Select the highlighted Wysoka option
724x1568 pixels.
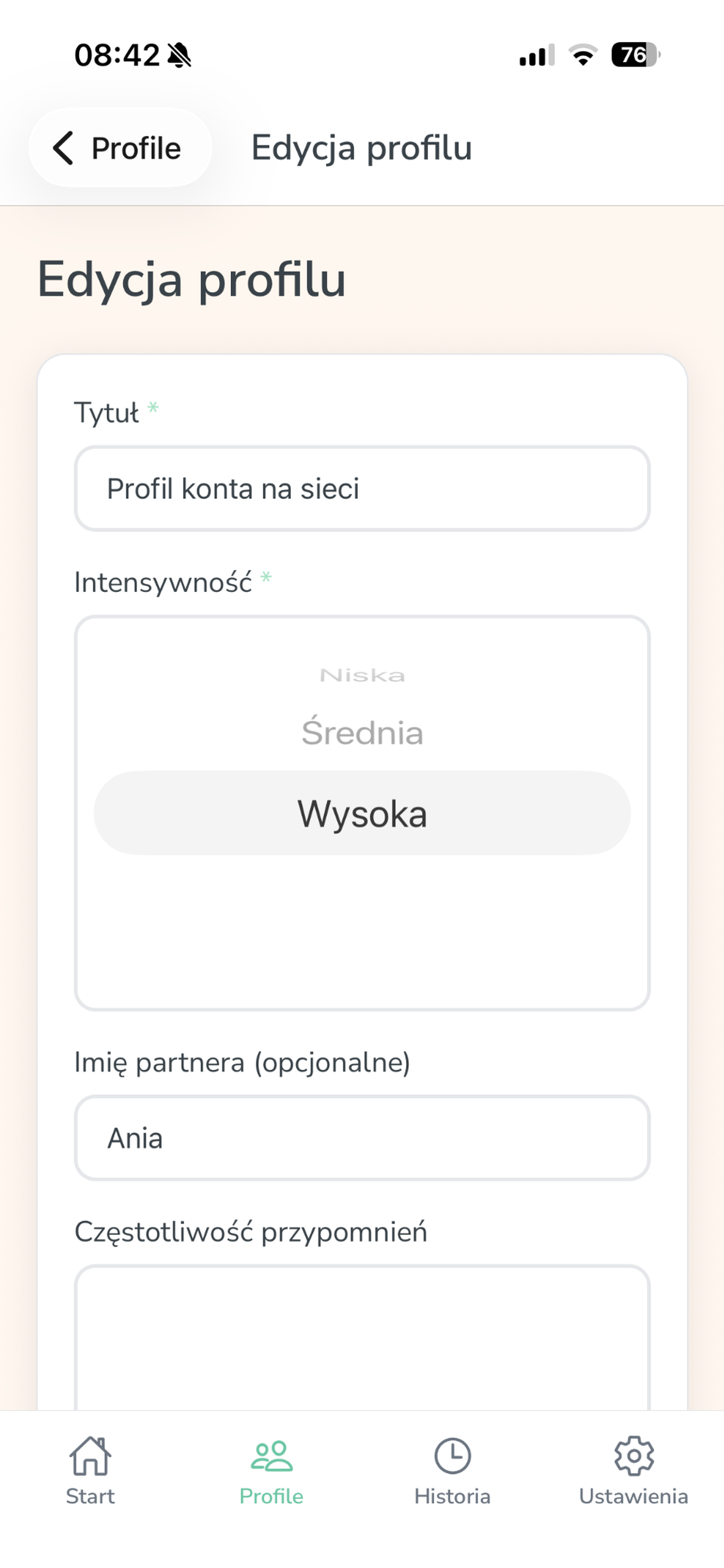pyautogui.click(x=362, y=813)
